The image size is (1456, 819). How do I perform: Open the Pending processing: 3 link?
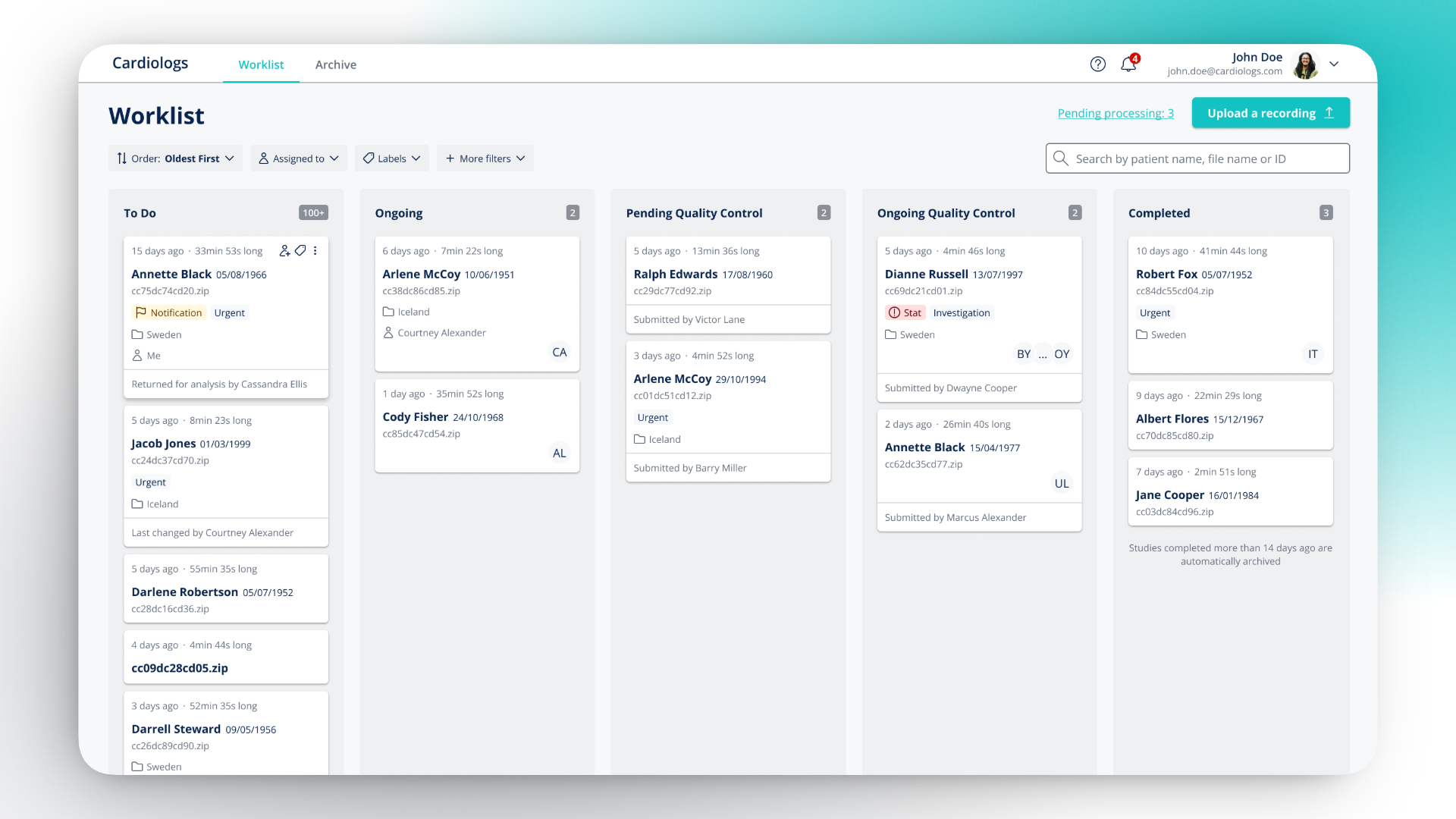tap(1116, 112)
